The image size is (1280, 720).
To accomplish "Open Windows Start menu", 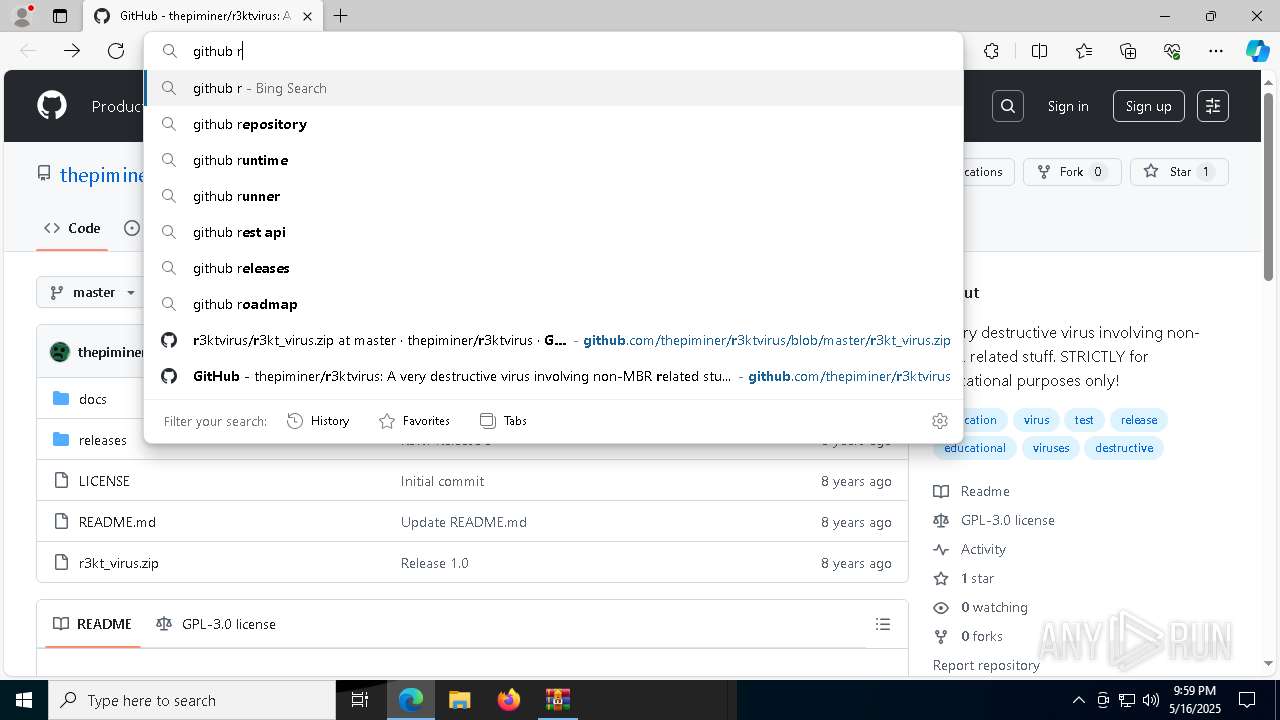I will [x=24, y=700].
